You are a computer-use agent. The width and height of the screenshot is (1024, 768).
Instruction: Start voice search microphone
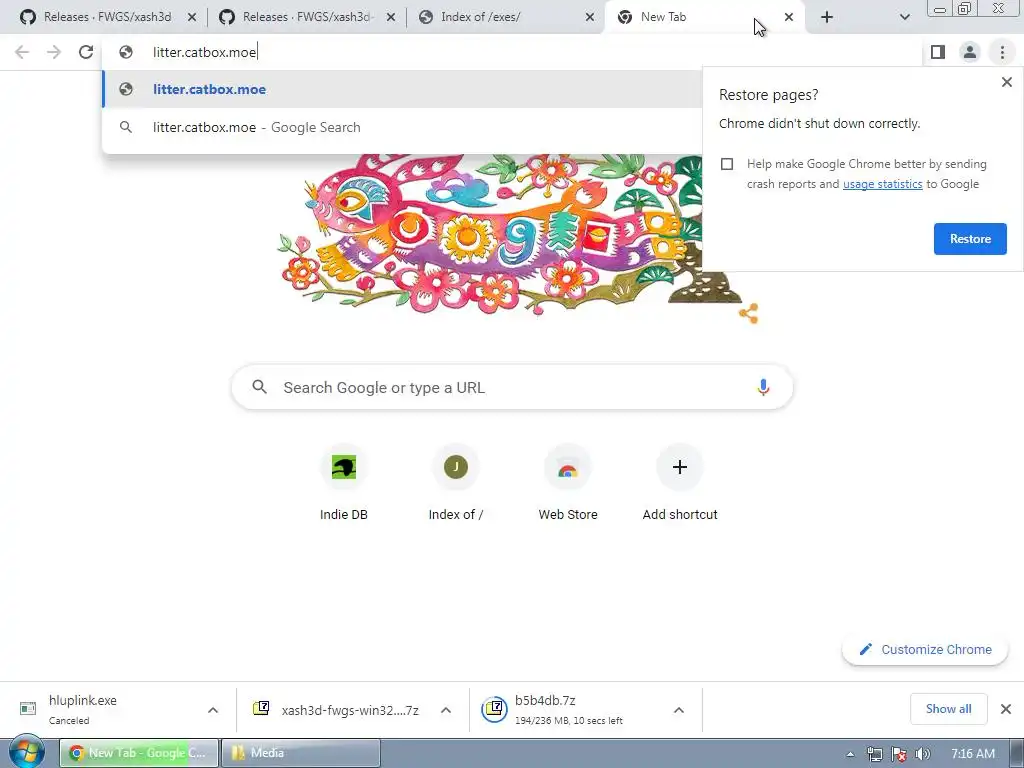tap(763, 387)
